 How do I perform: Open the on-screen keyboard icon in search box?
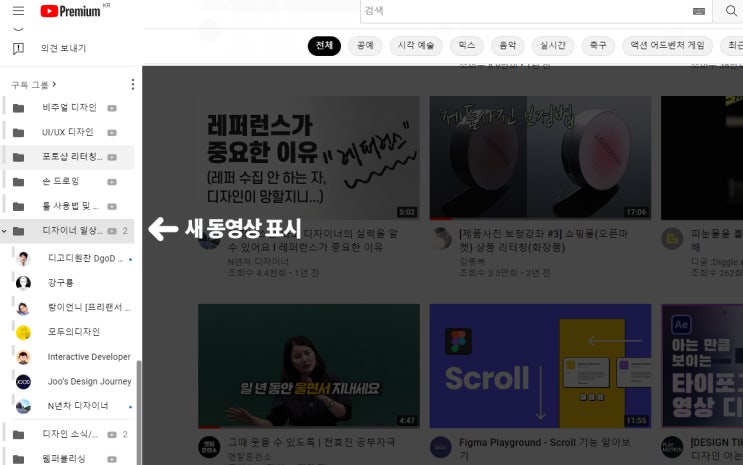699,11
